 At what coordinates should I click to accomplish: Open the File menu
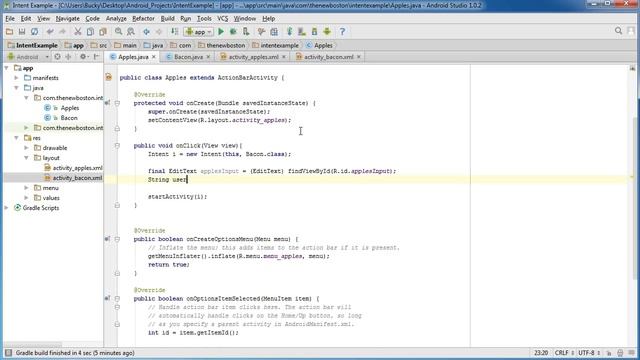[10, 18]
